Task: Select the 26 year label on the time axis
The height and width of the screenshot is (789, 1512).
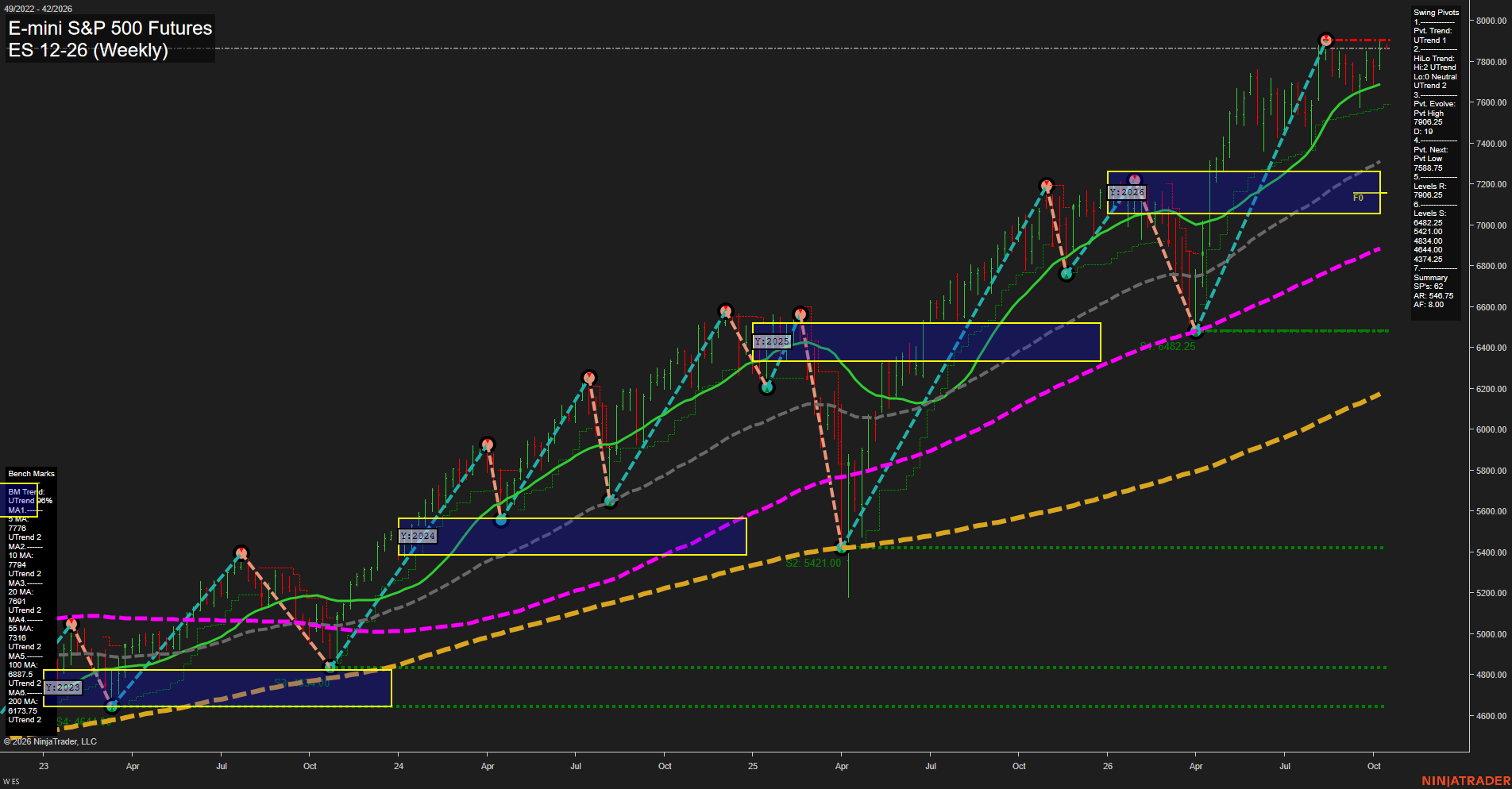Action: pyautogui.click(x=1108, y=766)
